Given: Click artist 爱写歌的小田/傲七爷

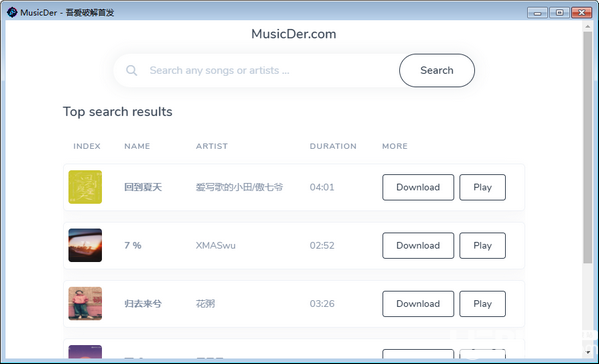Looking at the screenshot, I should pos(239,187).
